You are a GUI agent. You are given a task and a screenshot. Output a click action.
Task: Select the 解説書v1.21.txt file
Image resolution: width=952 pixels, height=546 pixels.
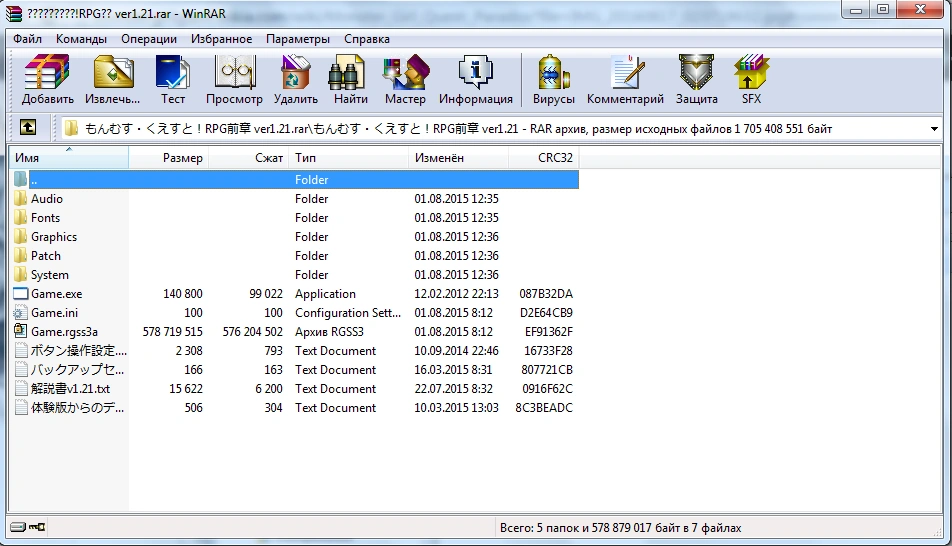pyautogui.click(x=70, y=388)
